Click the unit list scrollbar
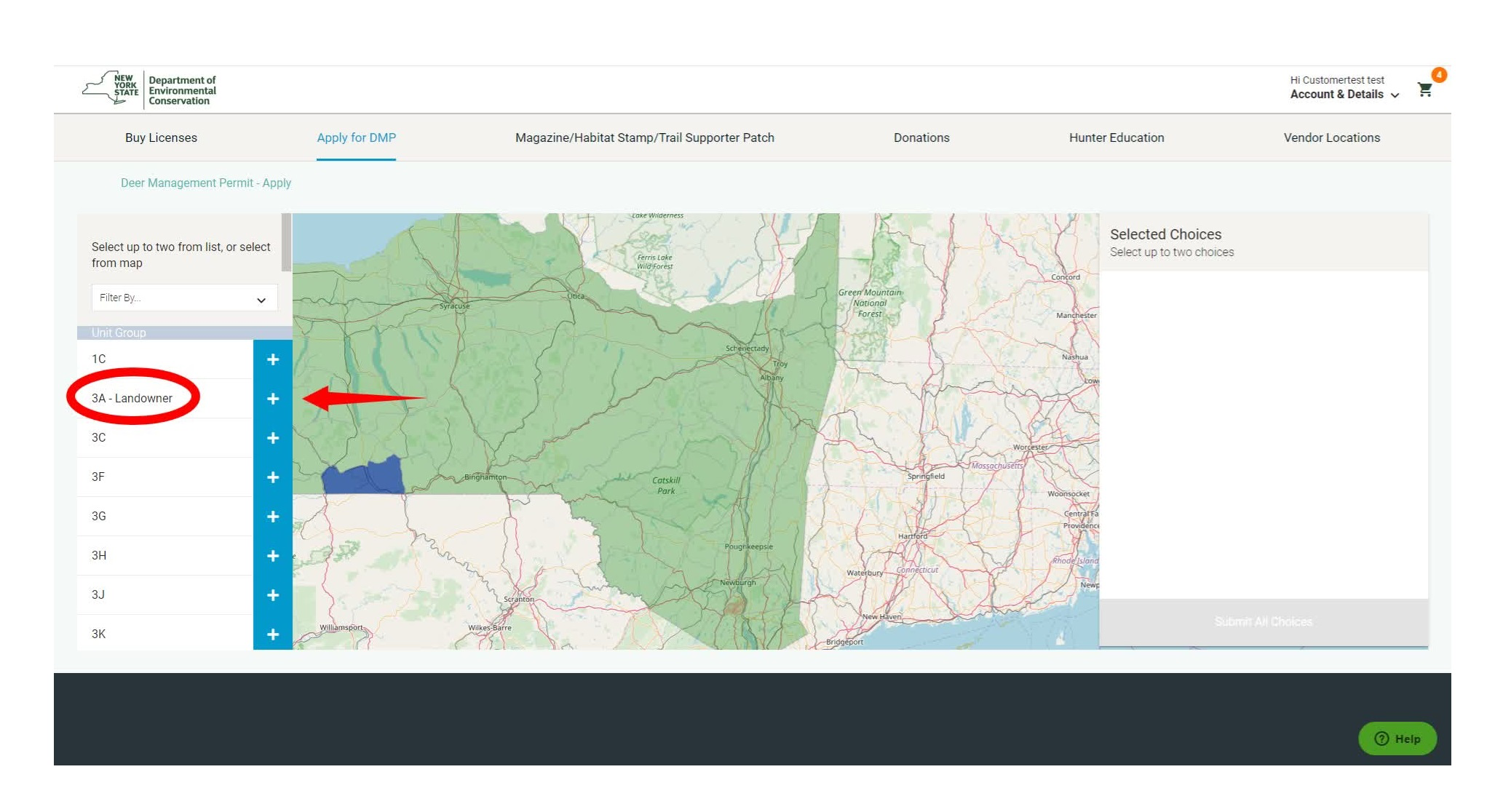 point(287,242)
